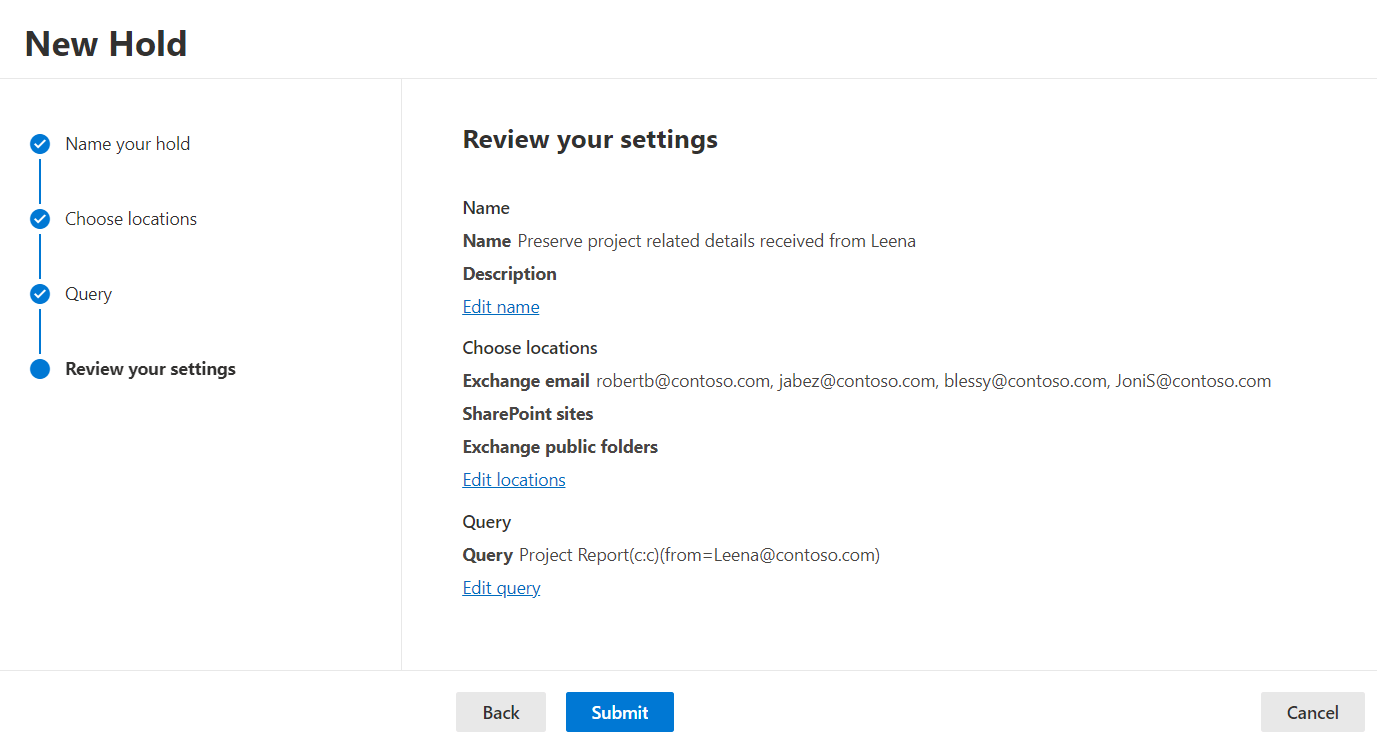This screenshot has width=1377, height=739.
Task: Cancel creating the new hold
Action: (x=1312, y=711)
